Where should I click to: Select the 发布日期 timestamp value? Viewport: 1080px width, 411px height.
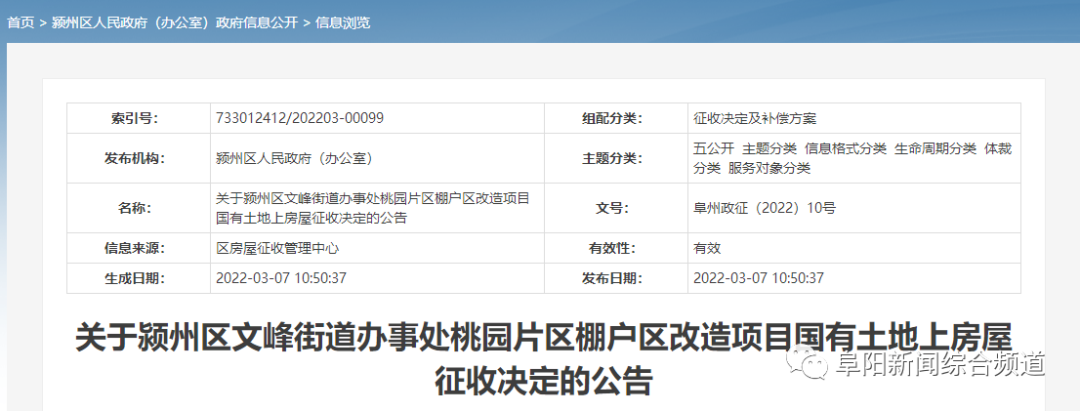[x=758, y=278]
